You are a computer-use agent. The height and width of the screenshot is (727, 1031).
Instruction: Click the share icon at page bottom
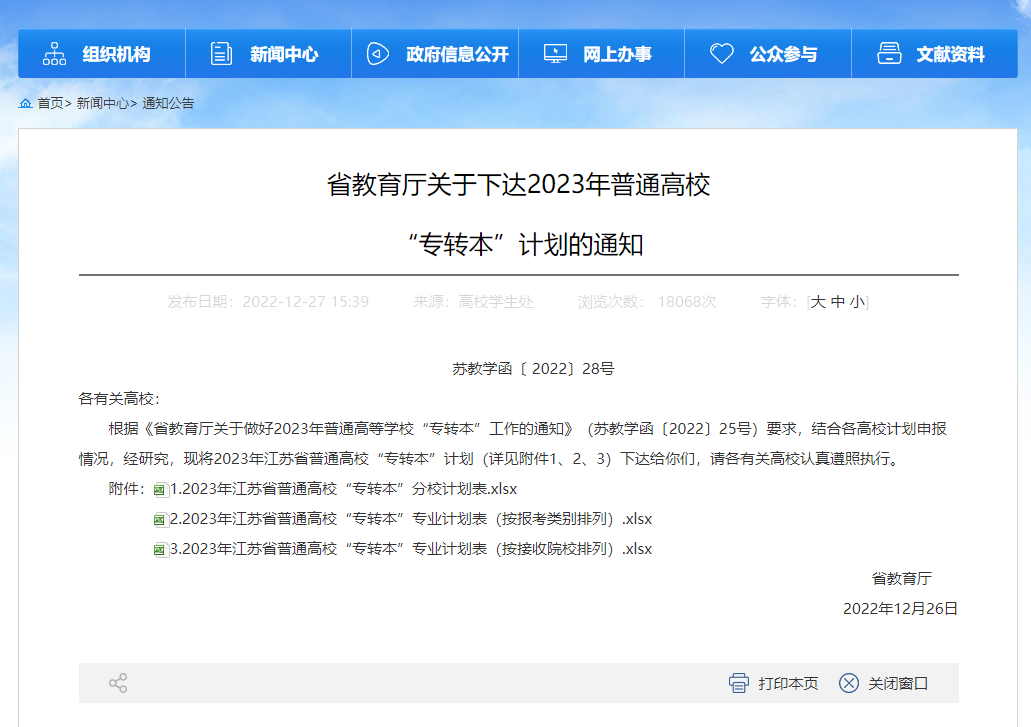coord(118,683)
